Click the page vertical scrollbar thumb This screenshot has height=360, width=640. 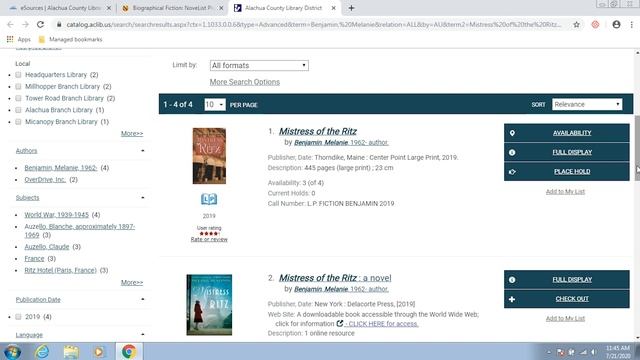[x=637, y=148]
